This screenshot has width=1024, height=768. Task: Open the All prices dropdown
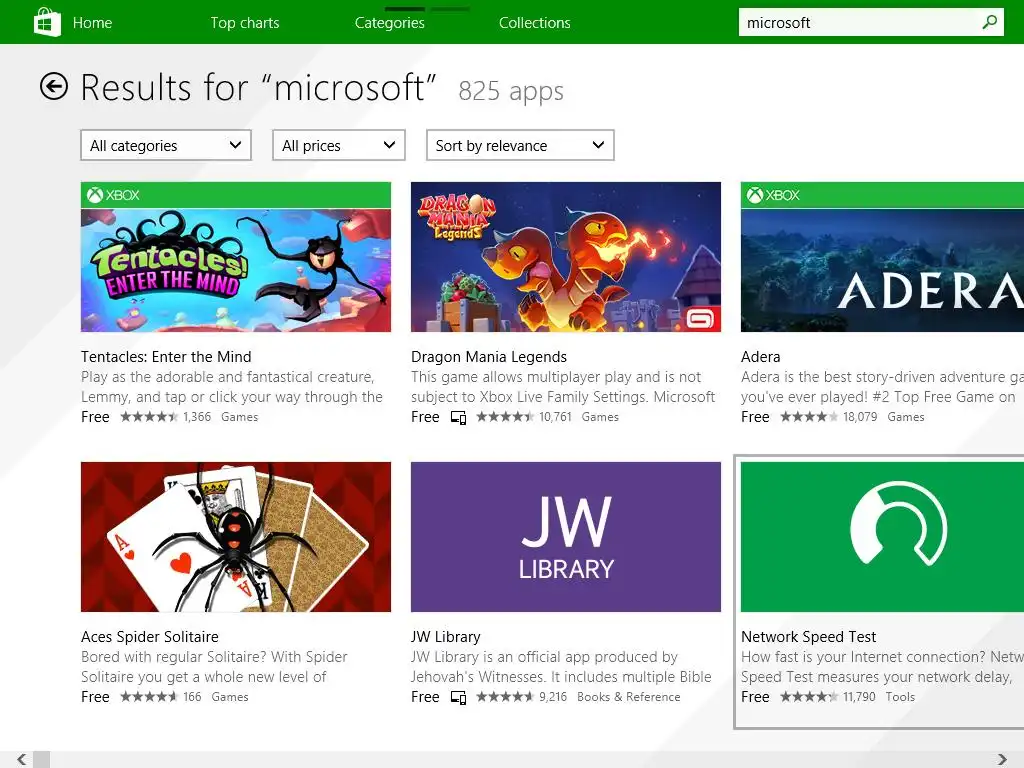pyautogui.click(x=338, y=145)
